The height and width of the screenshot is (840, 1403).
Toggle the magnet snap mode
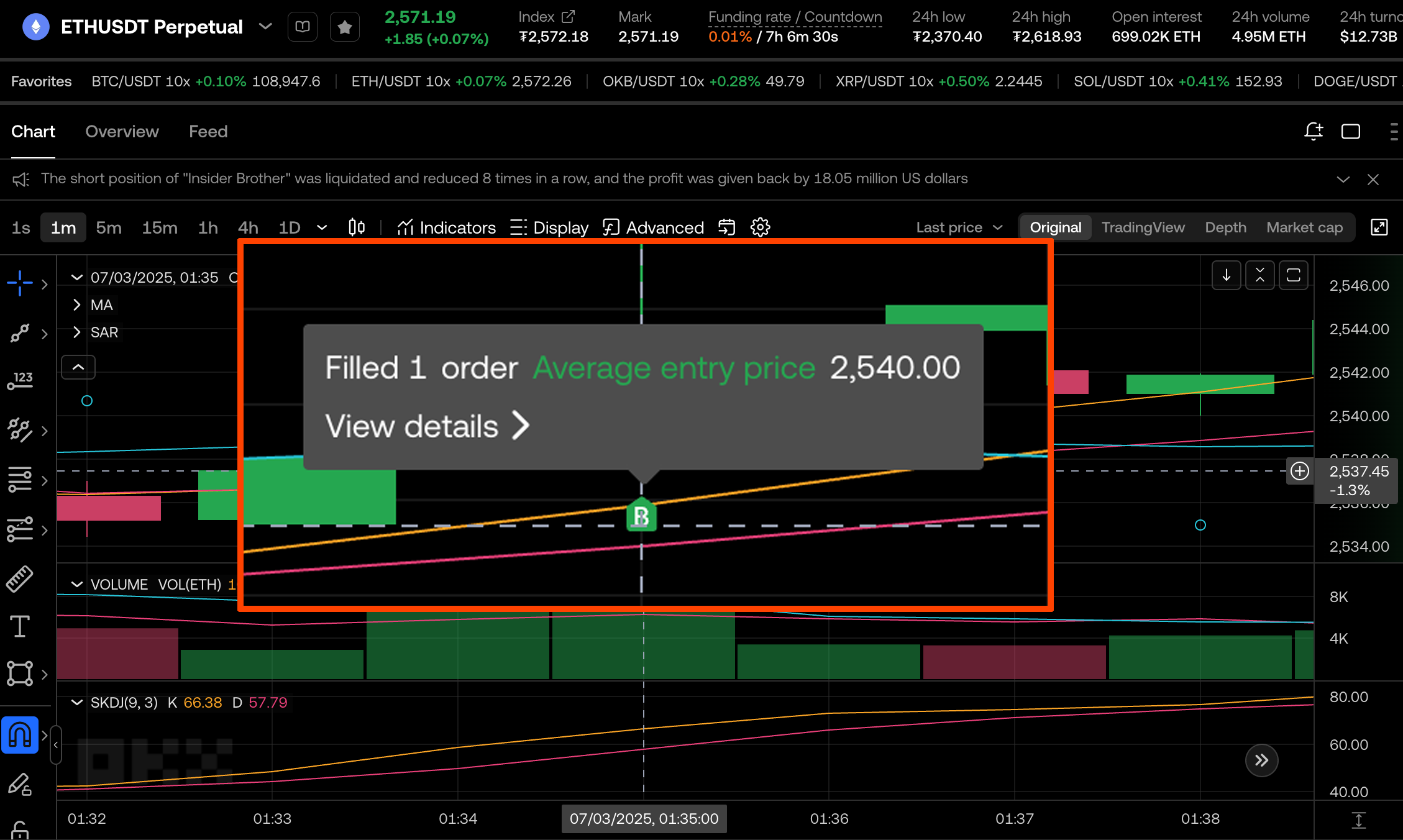pyautogui.click(x=20, y=735)
